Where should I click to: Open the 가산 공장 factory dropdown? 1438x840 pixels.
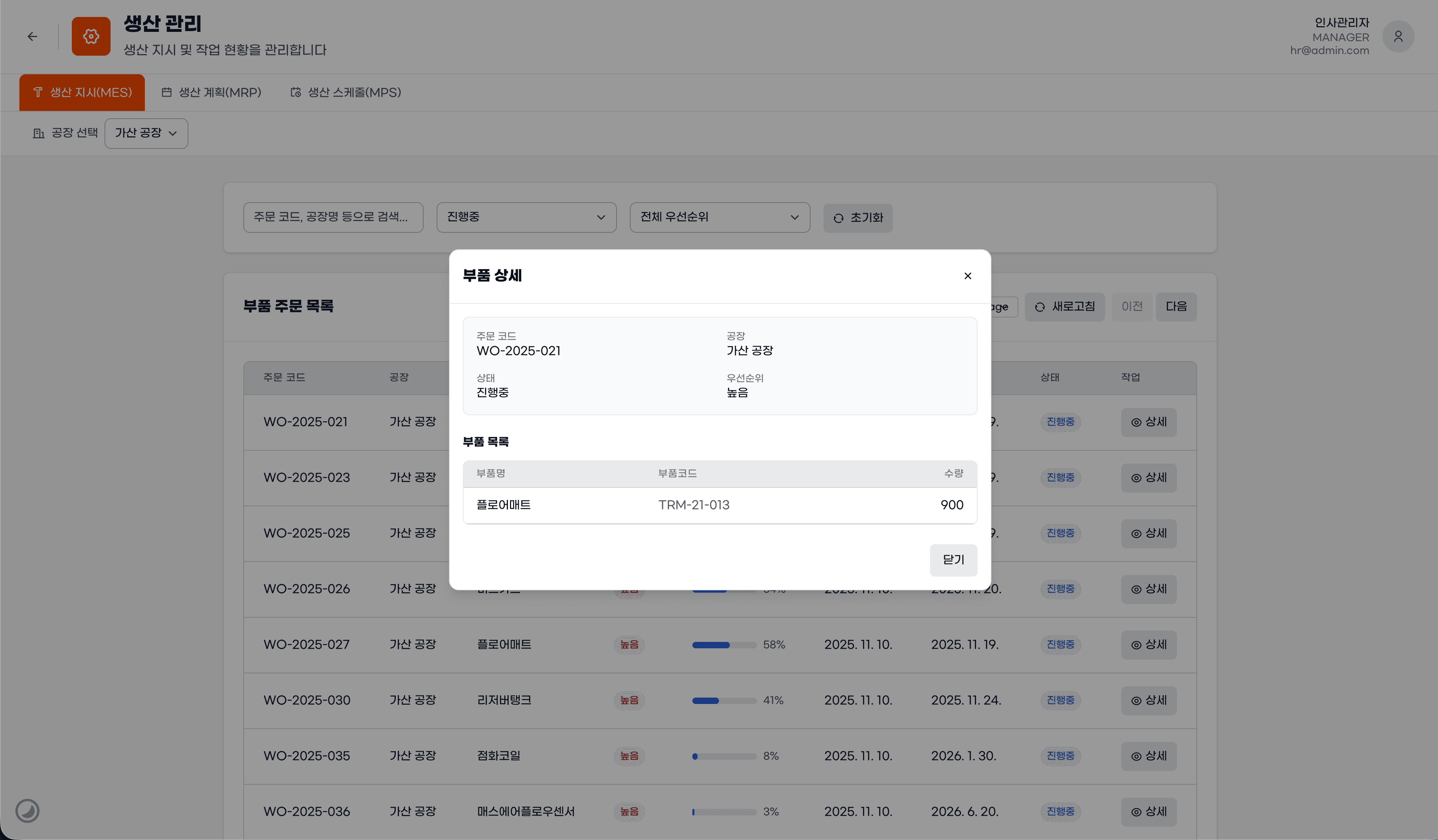(x=146, y=134)
